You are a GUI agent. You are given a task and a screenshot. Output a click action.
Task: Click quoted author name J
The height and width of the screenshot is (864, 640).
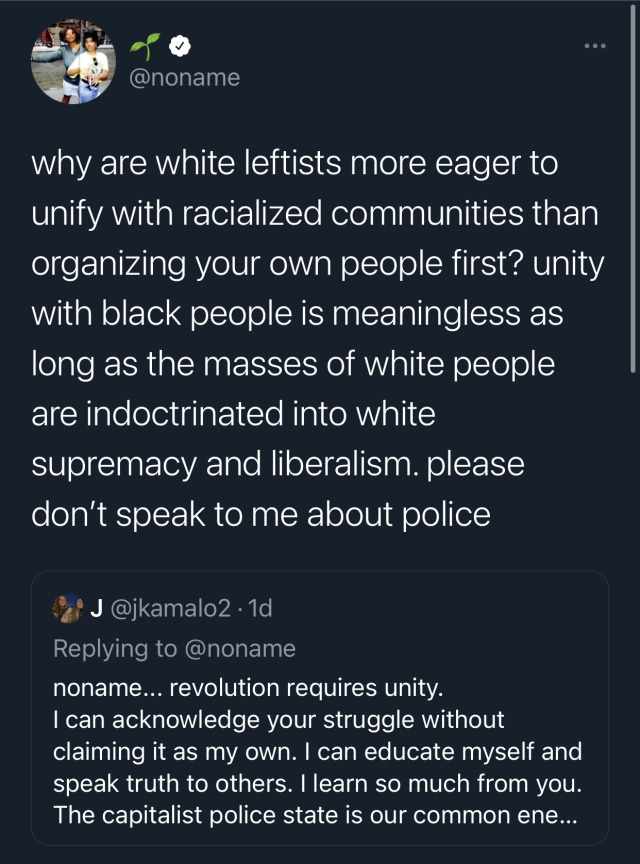(97, 606)
